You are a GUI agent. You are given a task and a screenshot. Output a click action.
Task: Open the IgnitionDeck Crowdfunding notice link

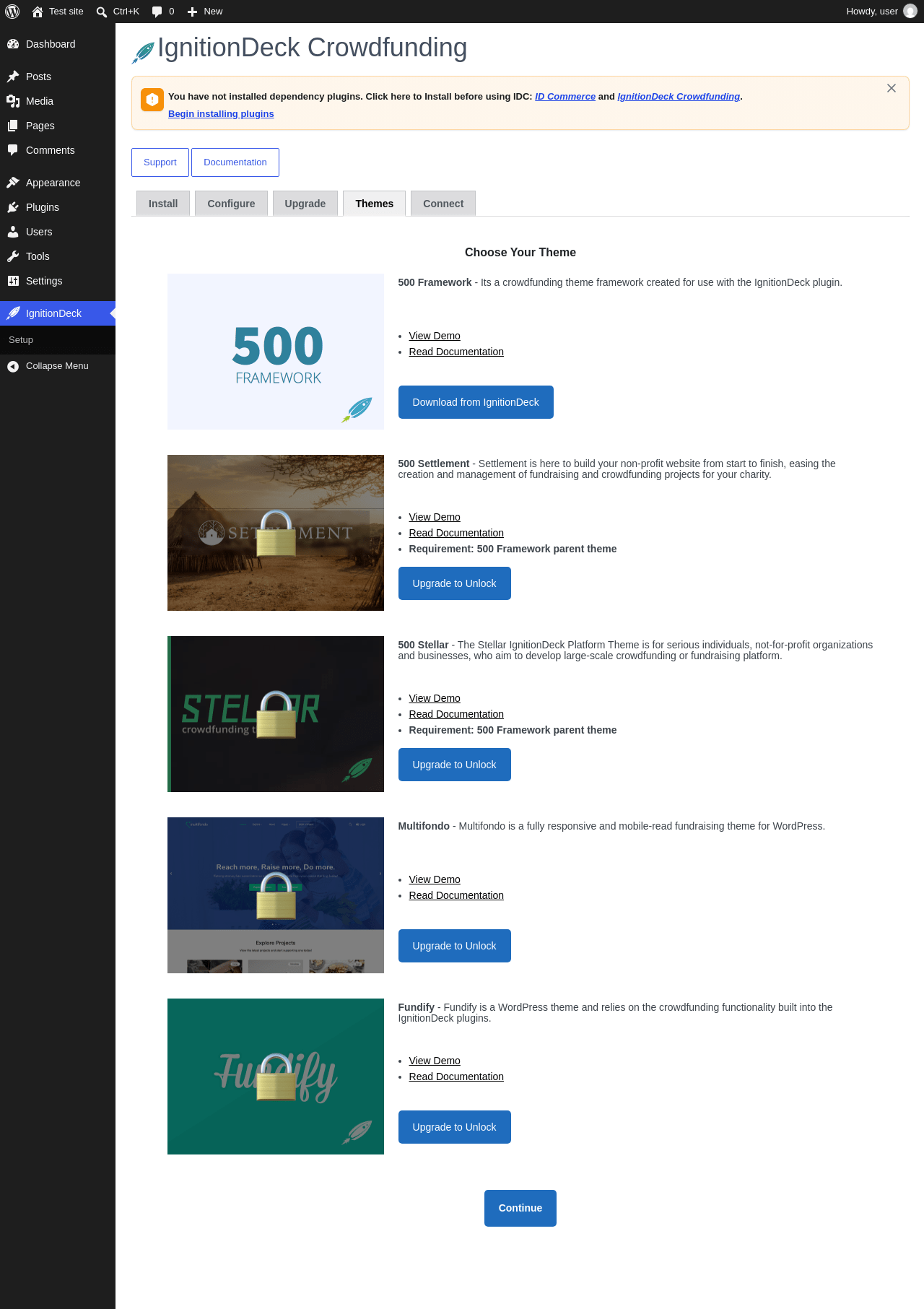679,97
